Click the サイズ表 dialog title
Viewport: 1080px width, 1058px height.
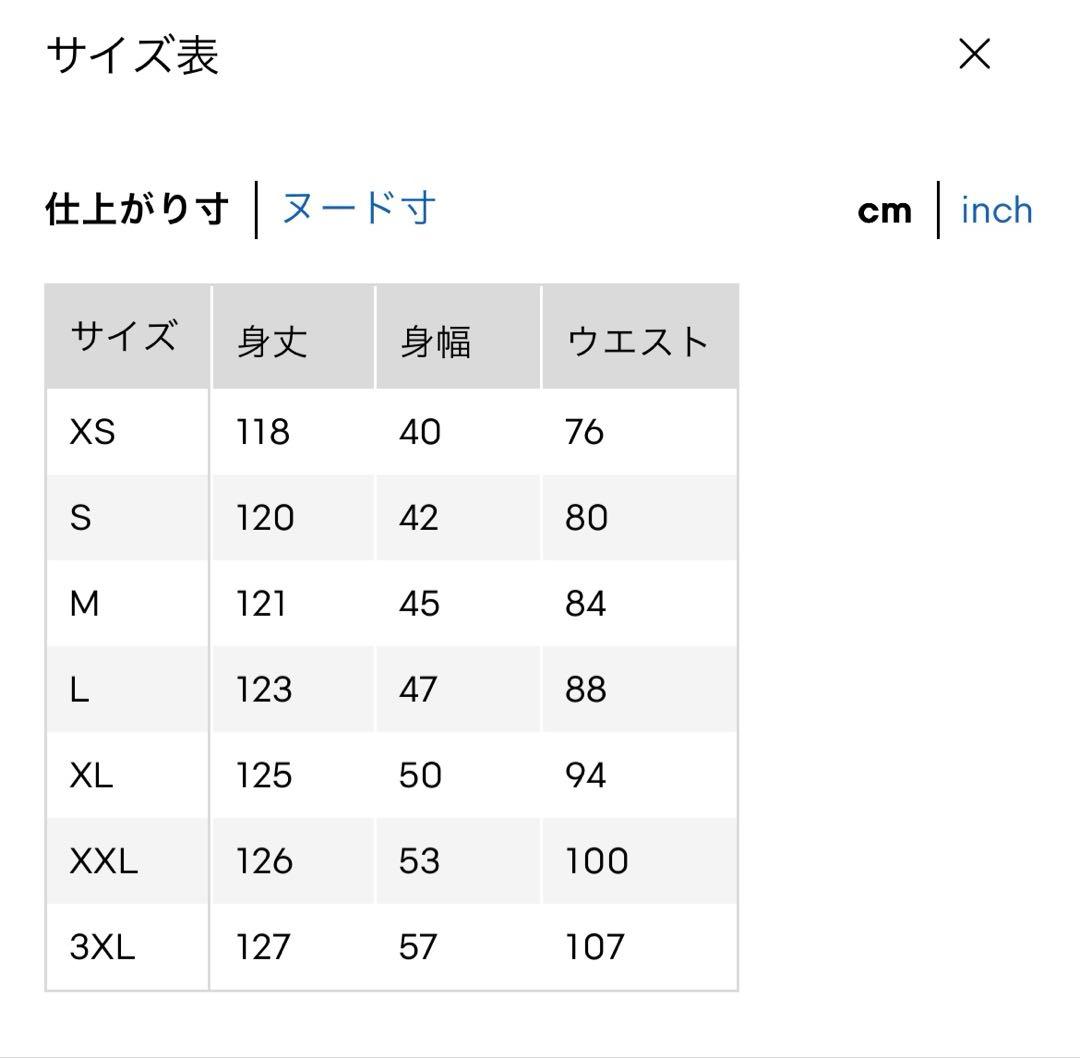click(x=132, y=55)
